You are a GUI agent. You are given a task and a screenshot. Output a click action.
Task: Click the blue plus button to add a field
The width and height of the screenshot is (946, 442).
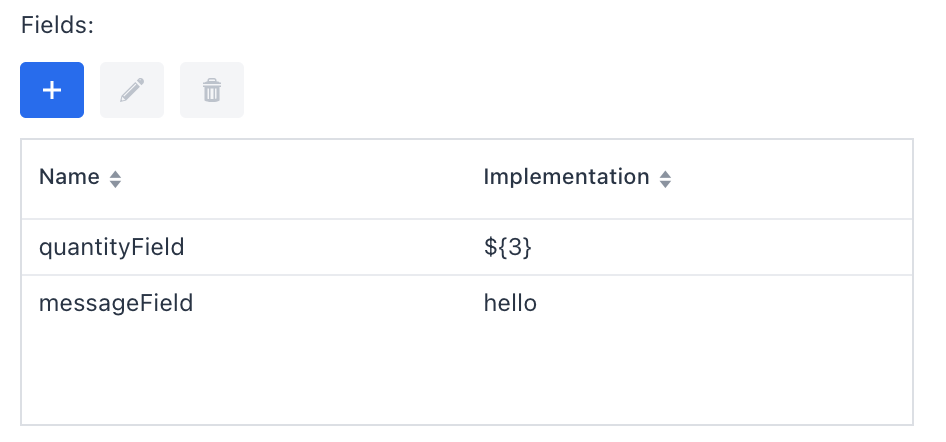coord(52,90)
